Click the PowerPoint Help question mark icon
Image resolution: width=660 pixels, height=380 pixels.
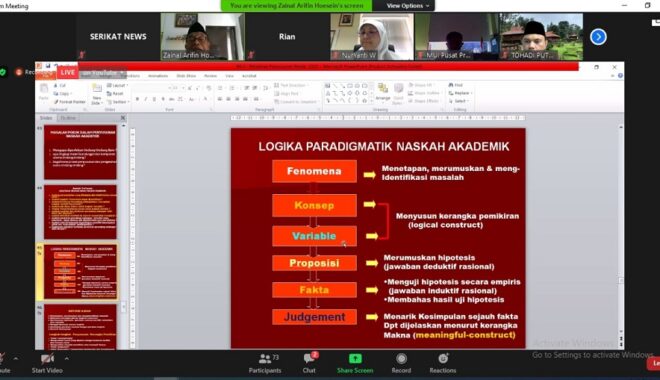(620, 76)
